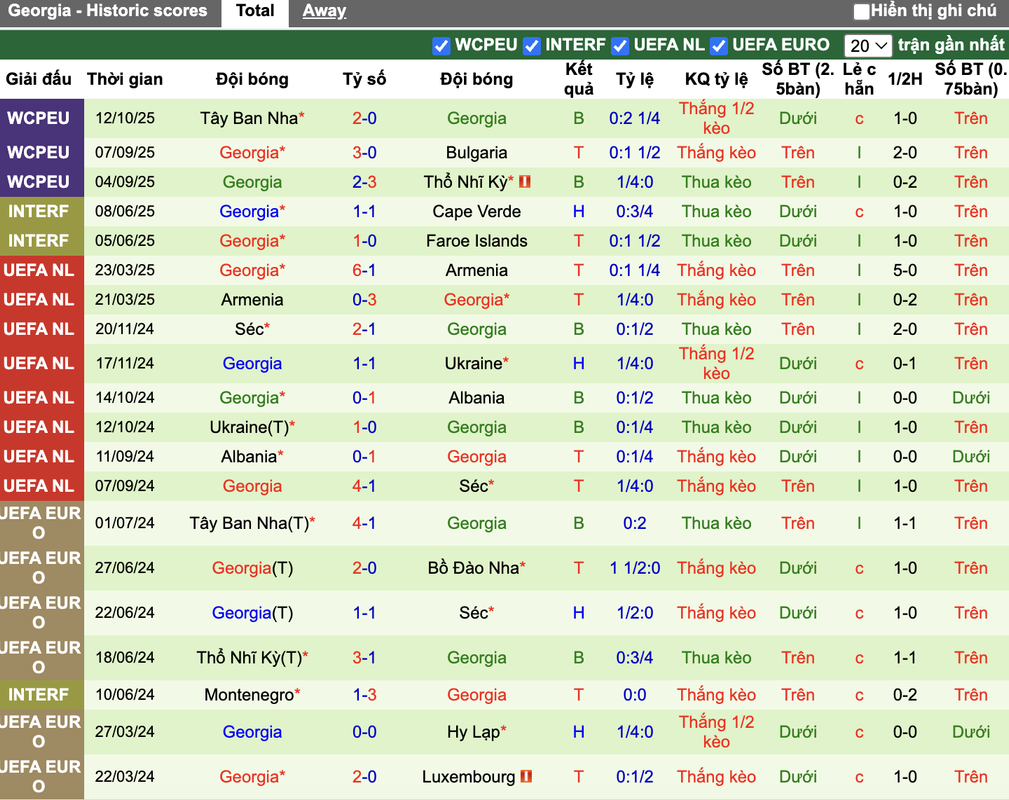
Task: Click the Thời gian column header
Action: [x=125, y=79]
